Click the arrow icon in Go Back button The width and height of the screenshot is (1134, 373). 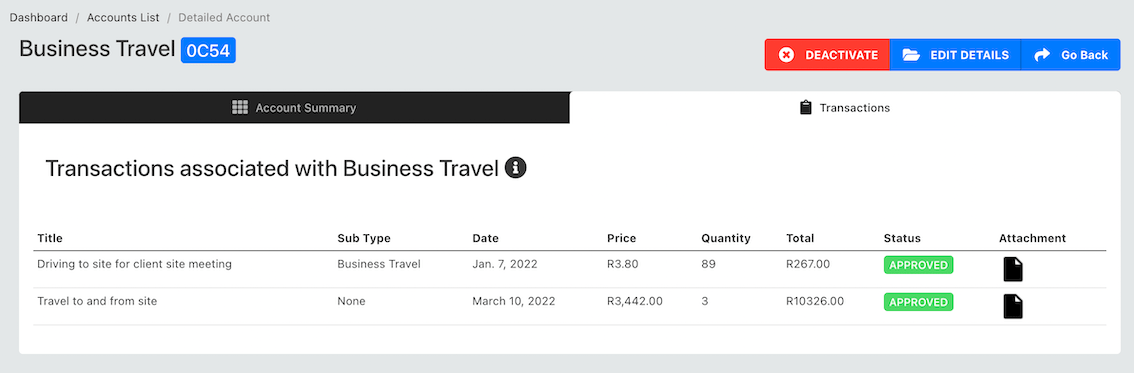tap(1042, 55)
